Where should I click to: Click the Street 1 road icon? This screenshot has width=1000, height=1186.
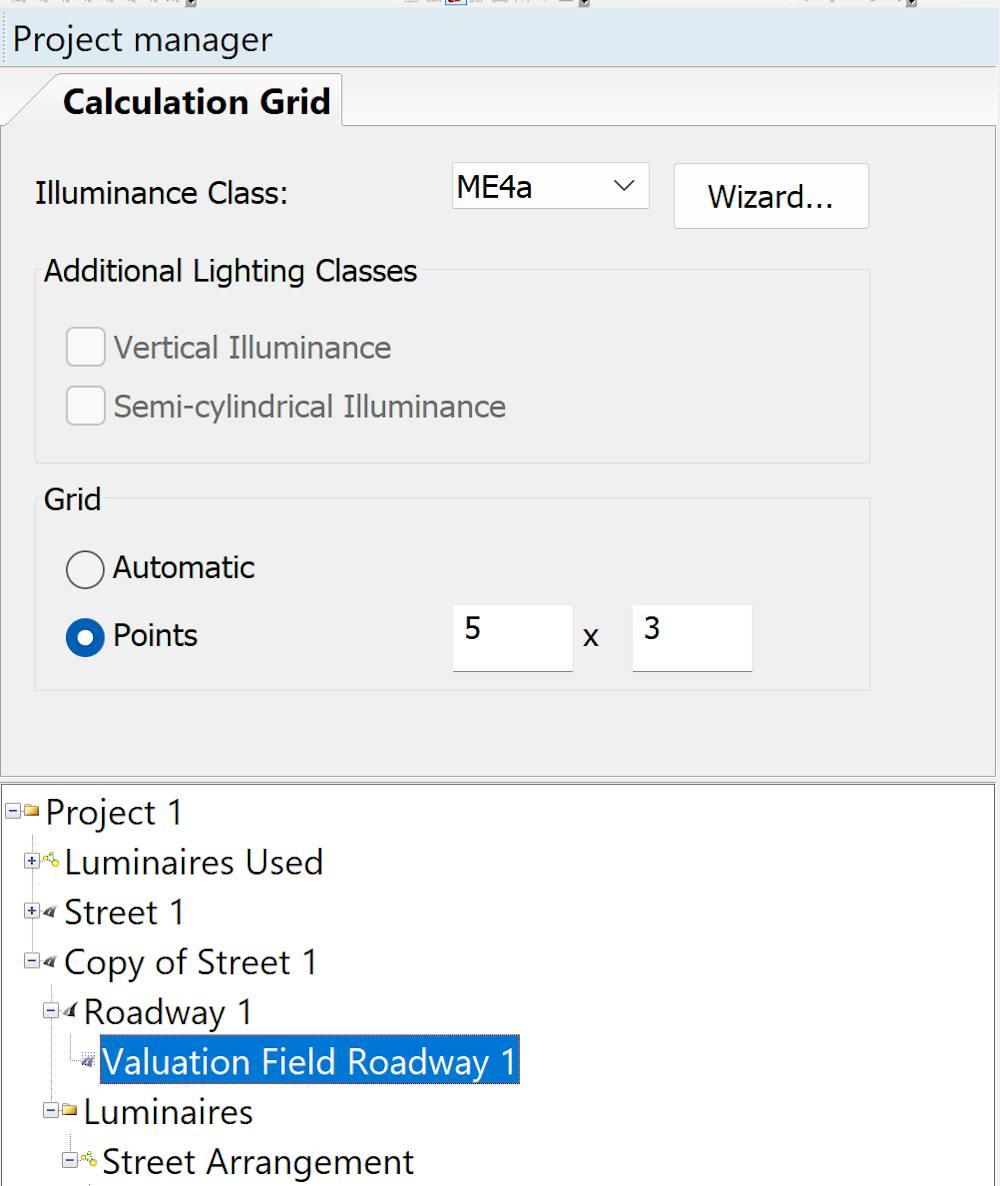click(52, 912)
